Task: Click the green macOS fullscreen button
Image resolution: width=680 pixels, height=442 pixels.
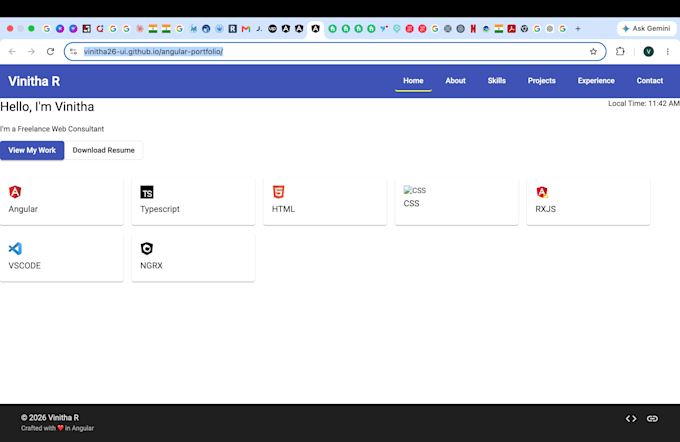Action: (31, 29)
